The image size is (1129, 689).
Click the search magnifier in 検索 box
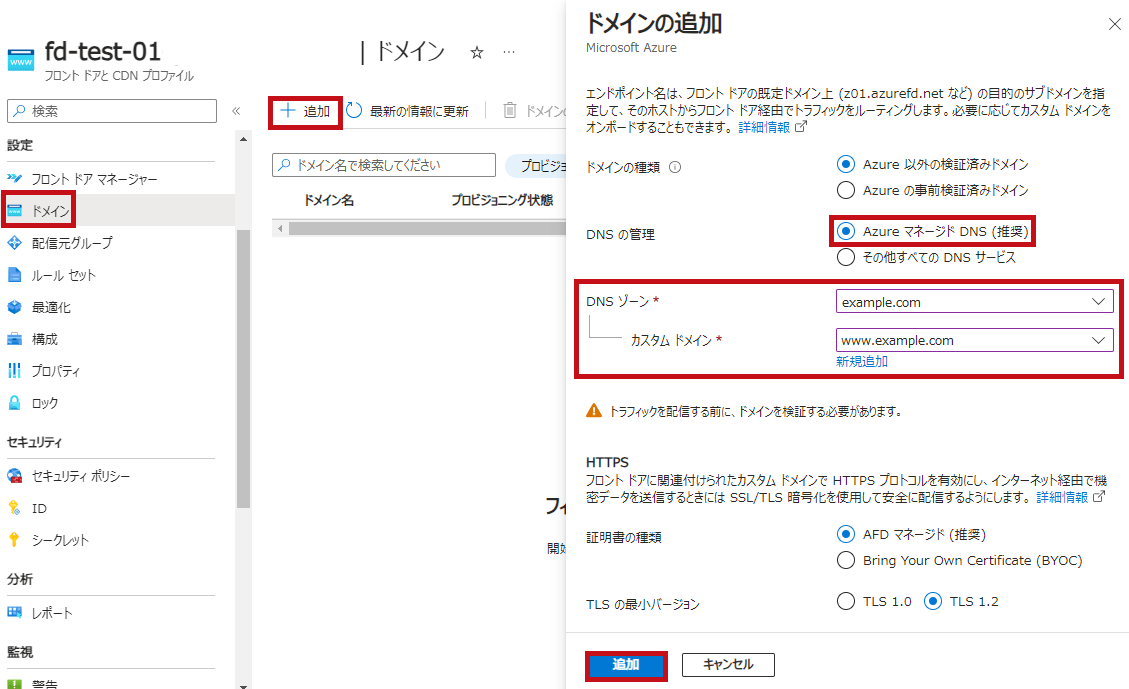(19, 111)
